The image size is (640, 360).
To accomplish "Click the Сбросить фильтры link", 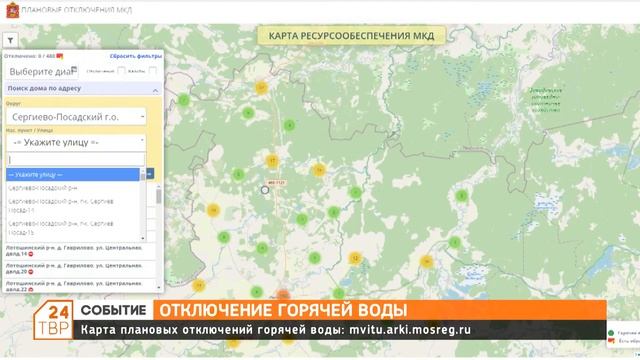I will (136, 56).
